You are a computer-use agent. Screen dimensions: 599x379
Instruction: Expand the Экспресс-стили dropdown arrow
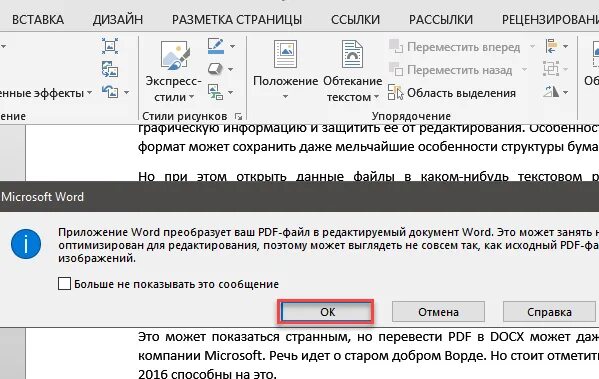(x=191, y=97)
